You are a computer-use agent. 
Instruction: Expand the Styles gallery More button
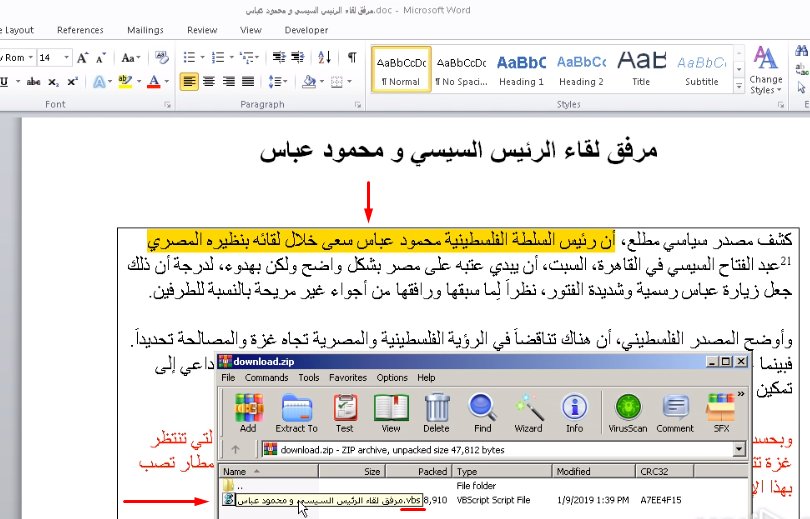click(x=739, y=87)
